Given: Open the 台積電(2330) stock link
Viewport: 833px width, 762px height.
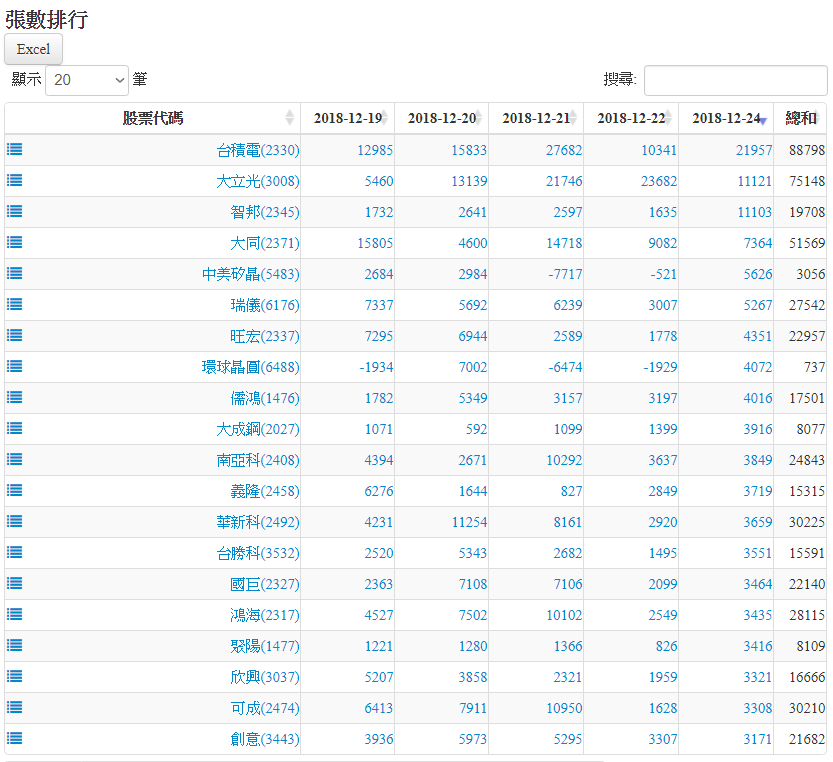Looking at the screenshot, I should 258,150.
